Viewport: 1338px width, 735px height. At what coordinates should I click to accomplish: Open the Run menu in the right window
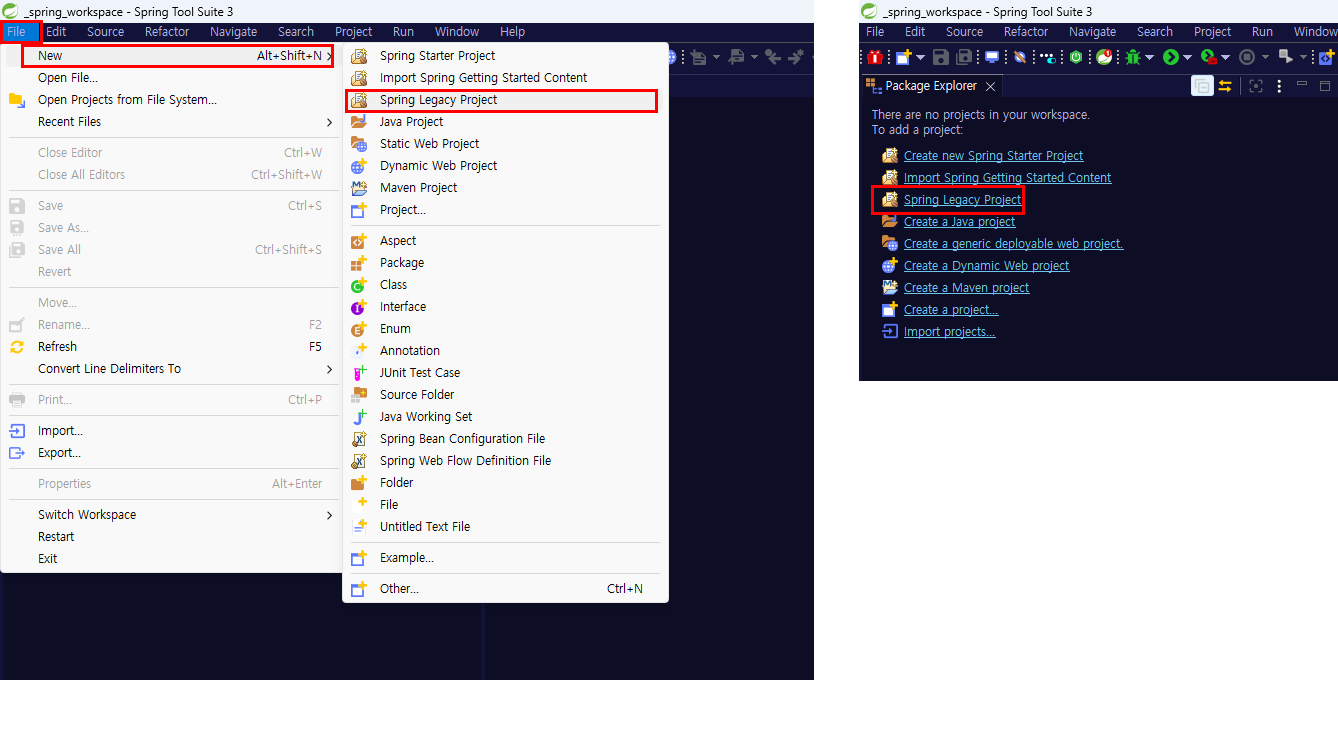coord(1262,32)
